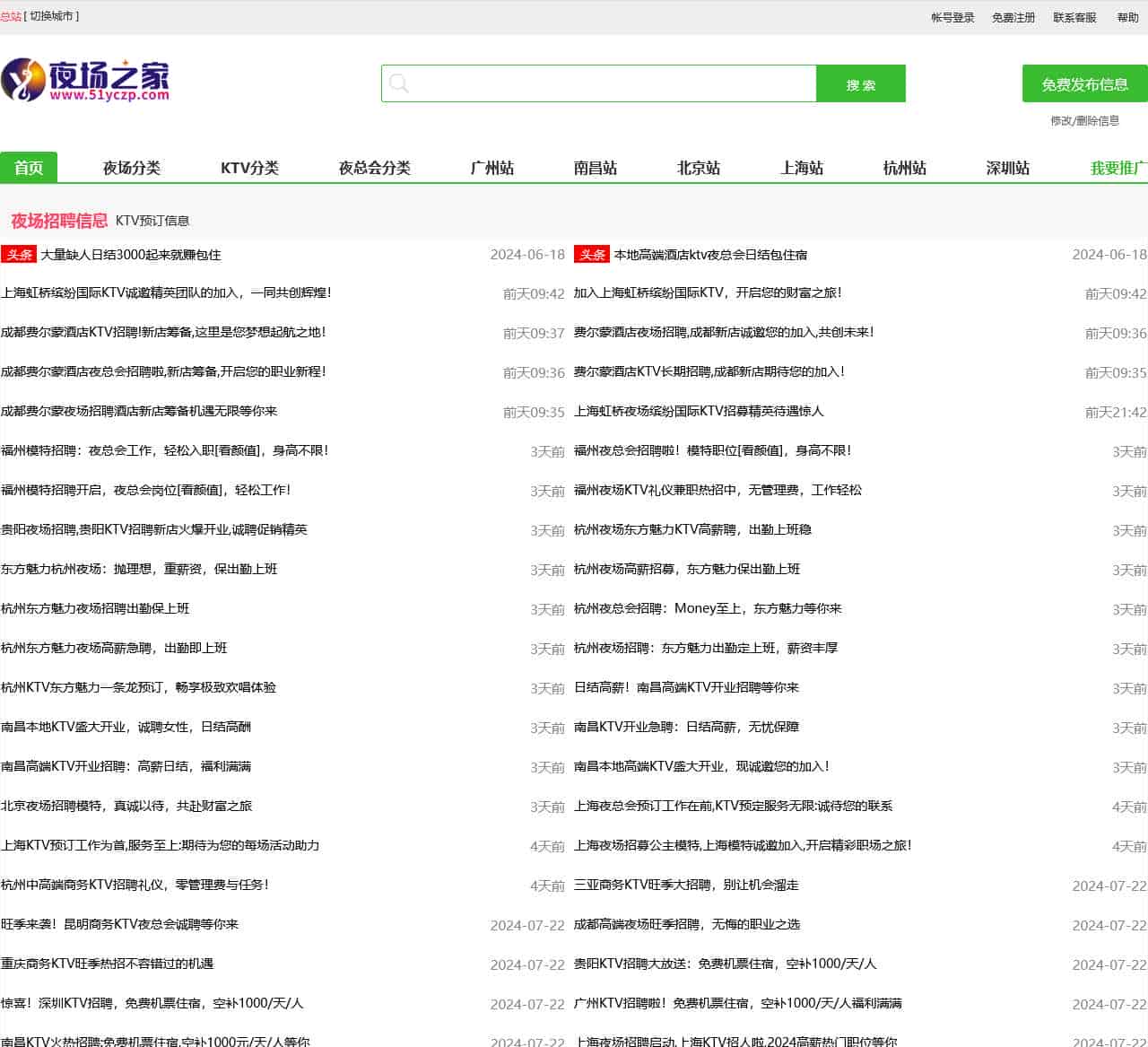Click the 免费发布信息 publish button
The image size is (1148, 1047).
[x=1084, y=83]
